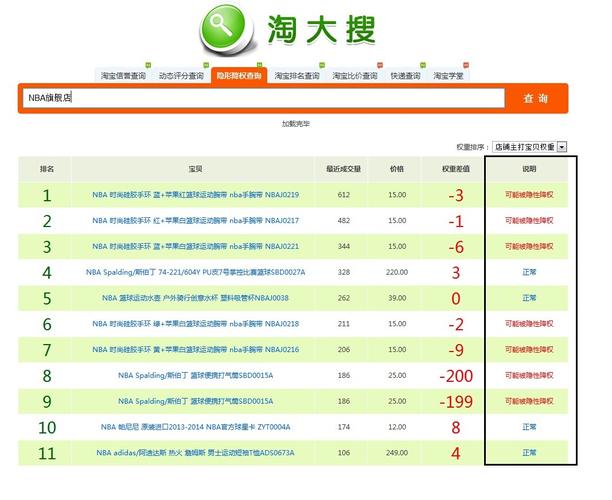Click sales count 612 in rank 1 row
Screen dimensions: 612x500
tap(343, 195)
